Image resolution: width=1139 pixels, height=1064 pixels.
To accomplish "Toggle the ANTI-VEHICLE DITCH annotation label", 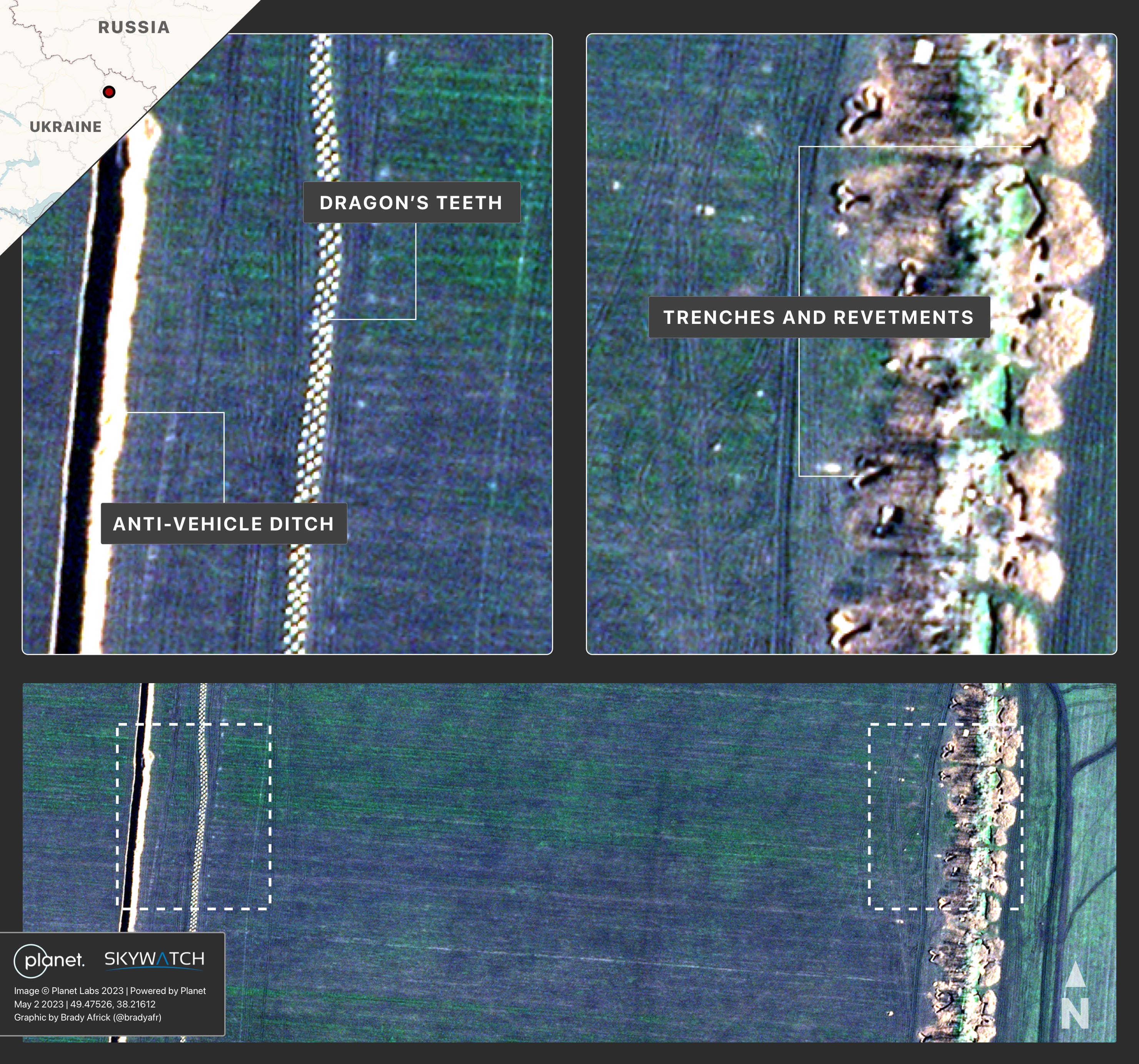I will pyautogui.click(x=224, y=523).
